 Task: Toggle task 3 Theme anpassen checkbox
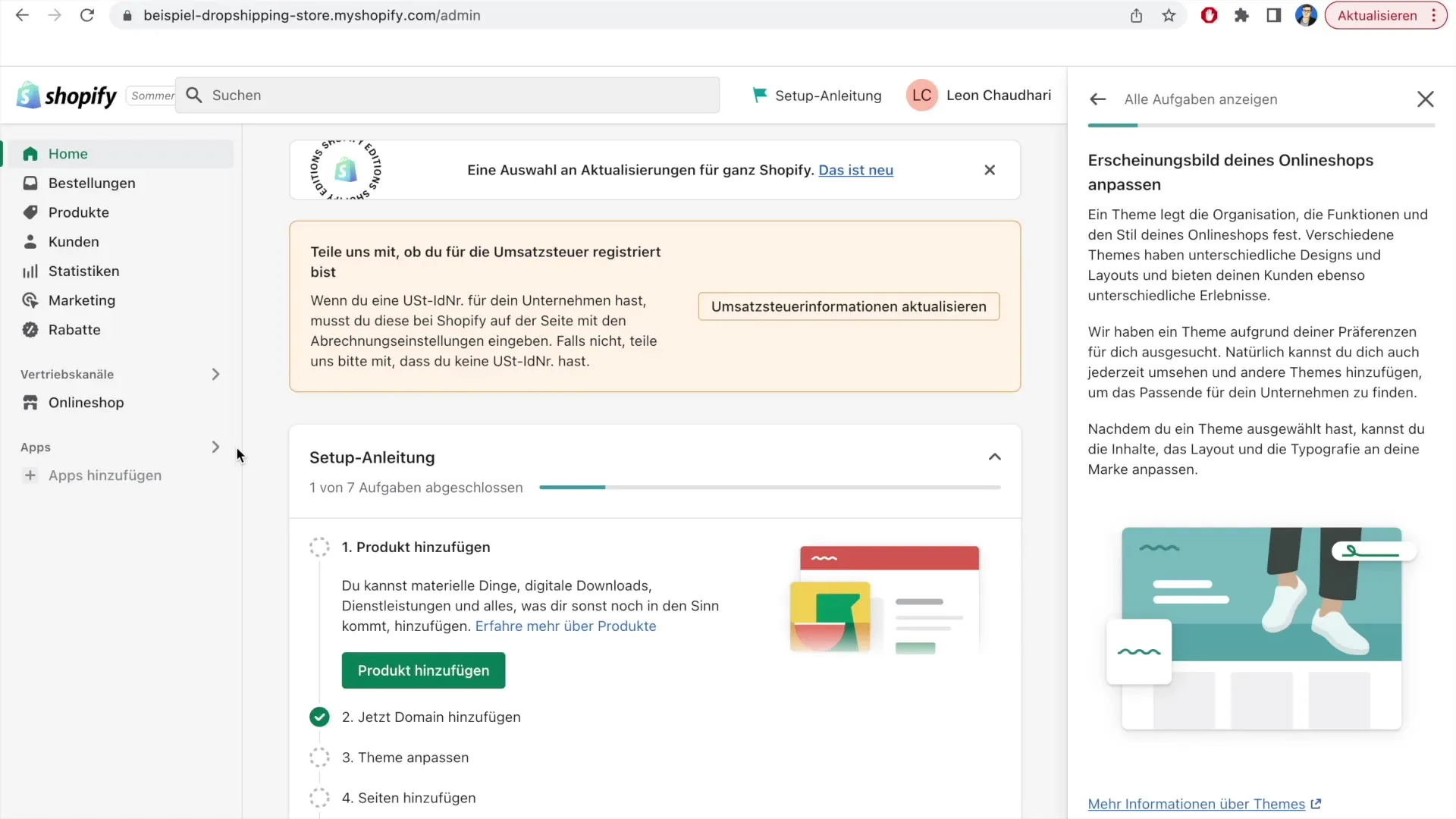tap(320, 758)
